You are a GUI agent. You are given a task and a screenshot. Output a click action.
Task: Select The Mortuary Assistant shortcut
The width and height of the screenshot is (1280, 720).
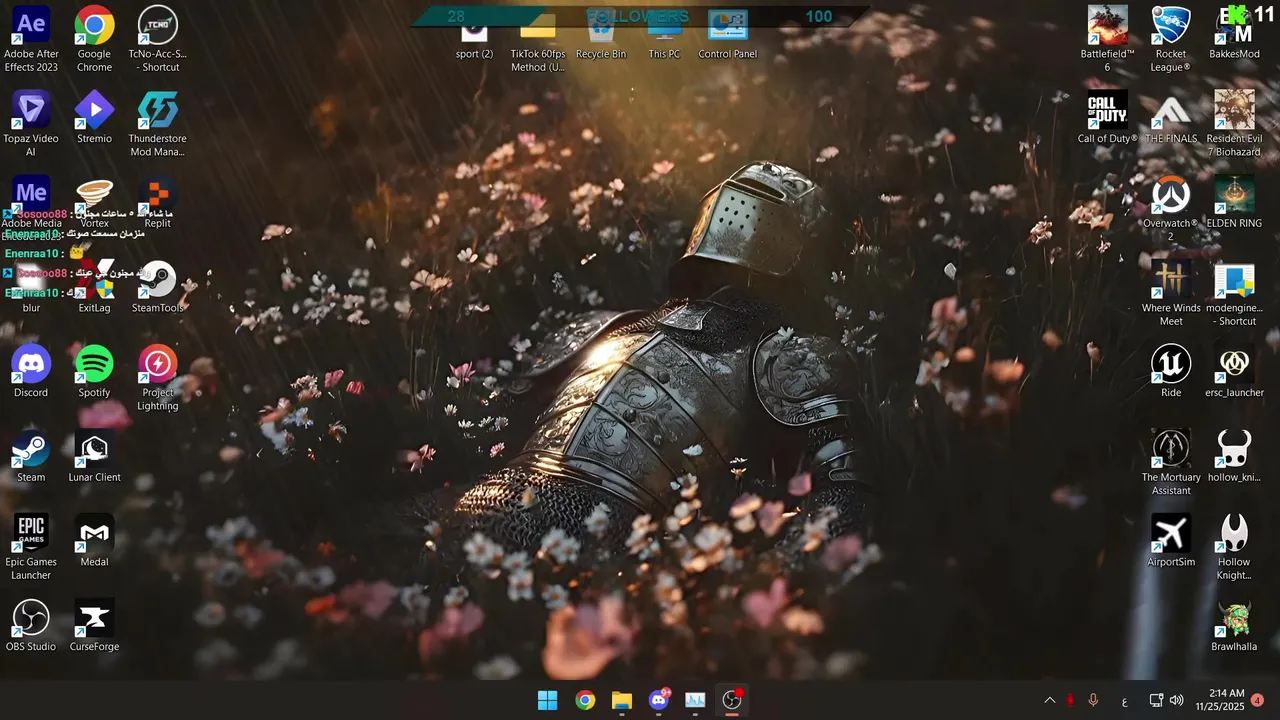[x=1171, y=463]
